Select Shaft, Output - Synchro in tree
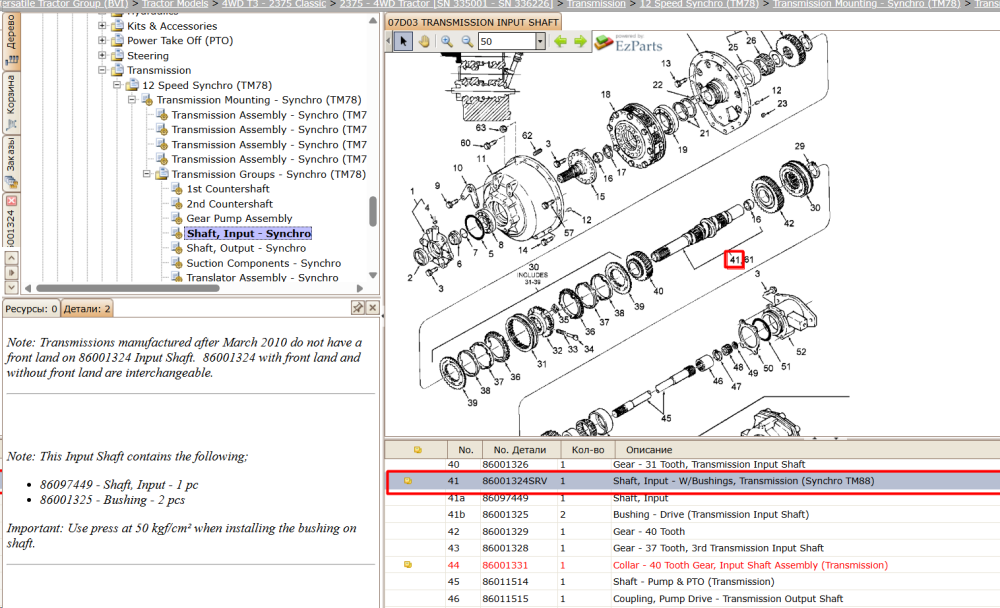This screenshot has width=1000, height=608. tap(246, 248)
